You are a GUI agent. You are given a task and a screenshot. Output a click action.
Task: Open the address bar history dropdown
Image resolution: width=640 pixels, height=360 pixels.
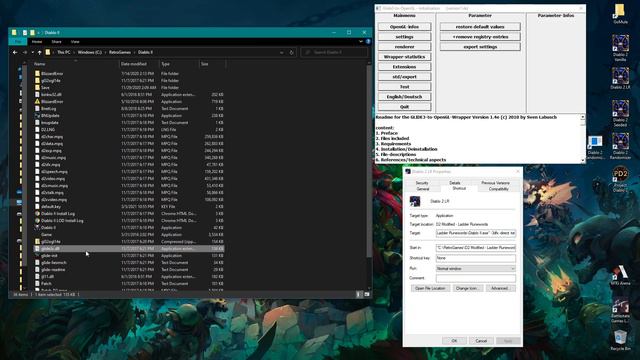tap(282, 52)
